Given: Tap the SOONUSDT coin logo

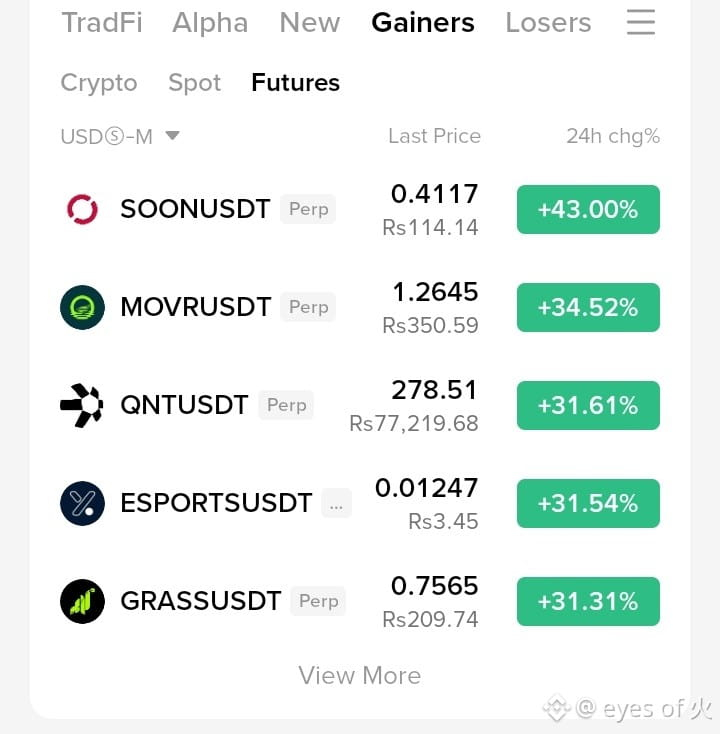Looking at the screenshot, I should [x=82, y=209].
